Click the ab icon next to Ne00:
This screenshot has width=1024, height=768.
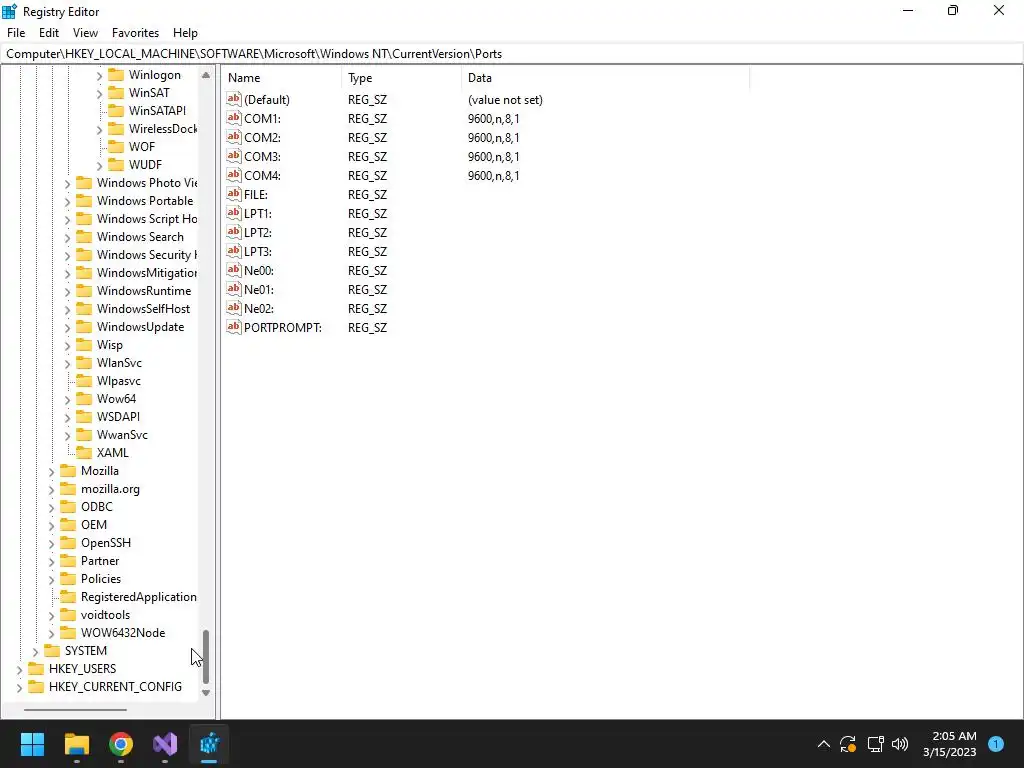coord(234,270)
